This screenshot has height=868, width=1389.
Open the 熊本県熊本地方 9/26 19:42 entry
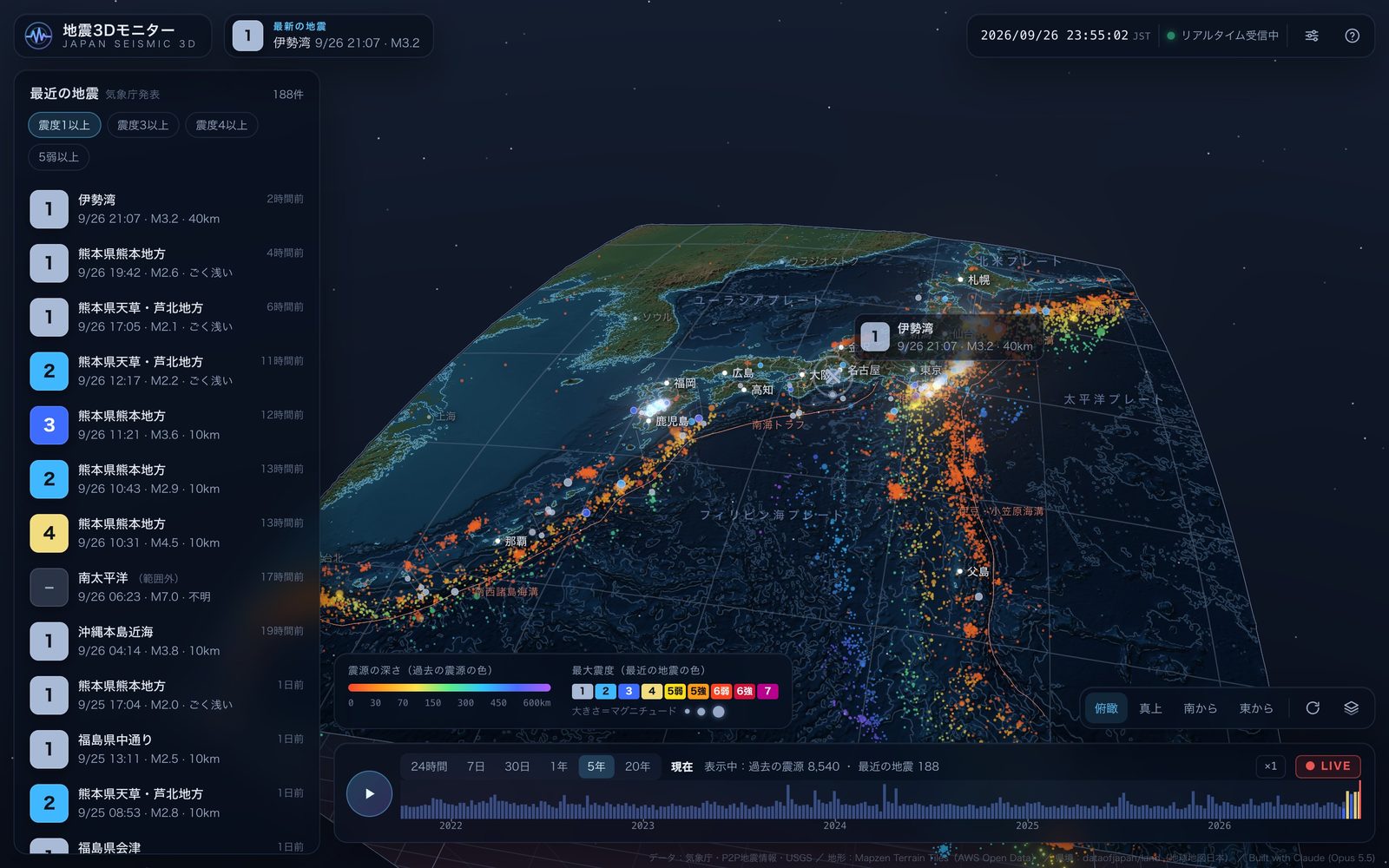point(167,263)
